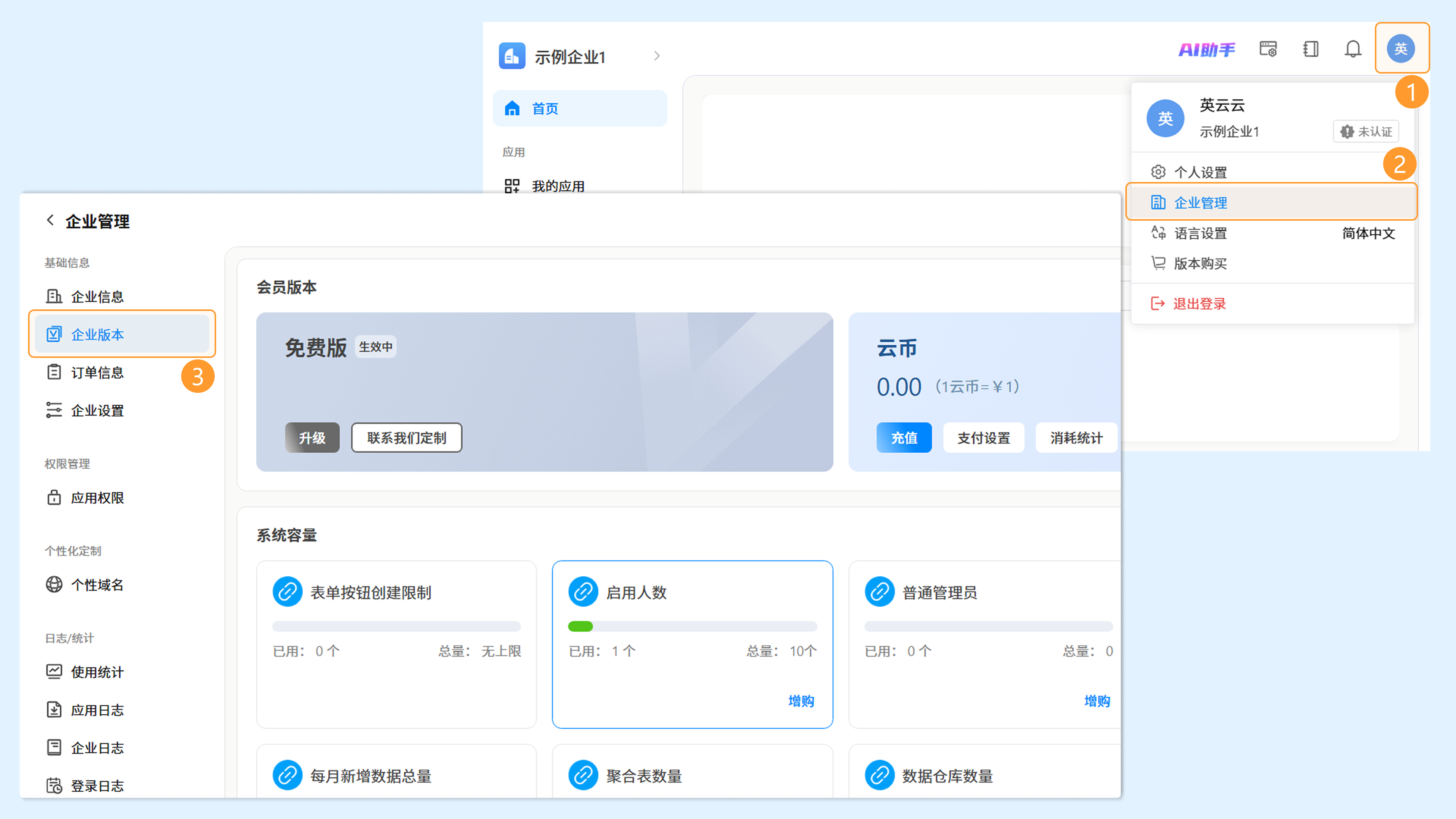Click 增购 in the 启用人数 card
Screen dimensions: 1456x819
801,701
